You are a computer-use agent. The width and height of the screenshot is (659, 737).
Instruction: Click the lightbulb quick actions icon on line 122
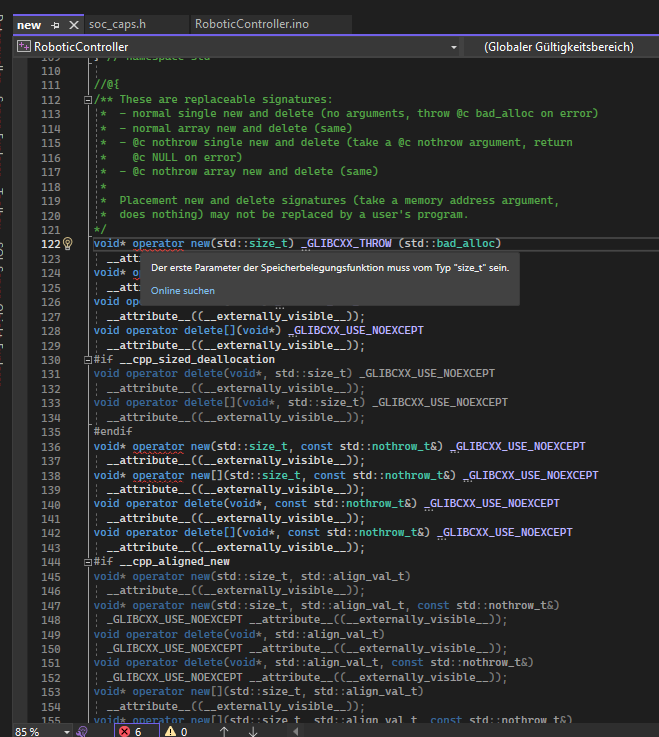[x=68, y=243]
